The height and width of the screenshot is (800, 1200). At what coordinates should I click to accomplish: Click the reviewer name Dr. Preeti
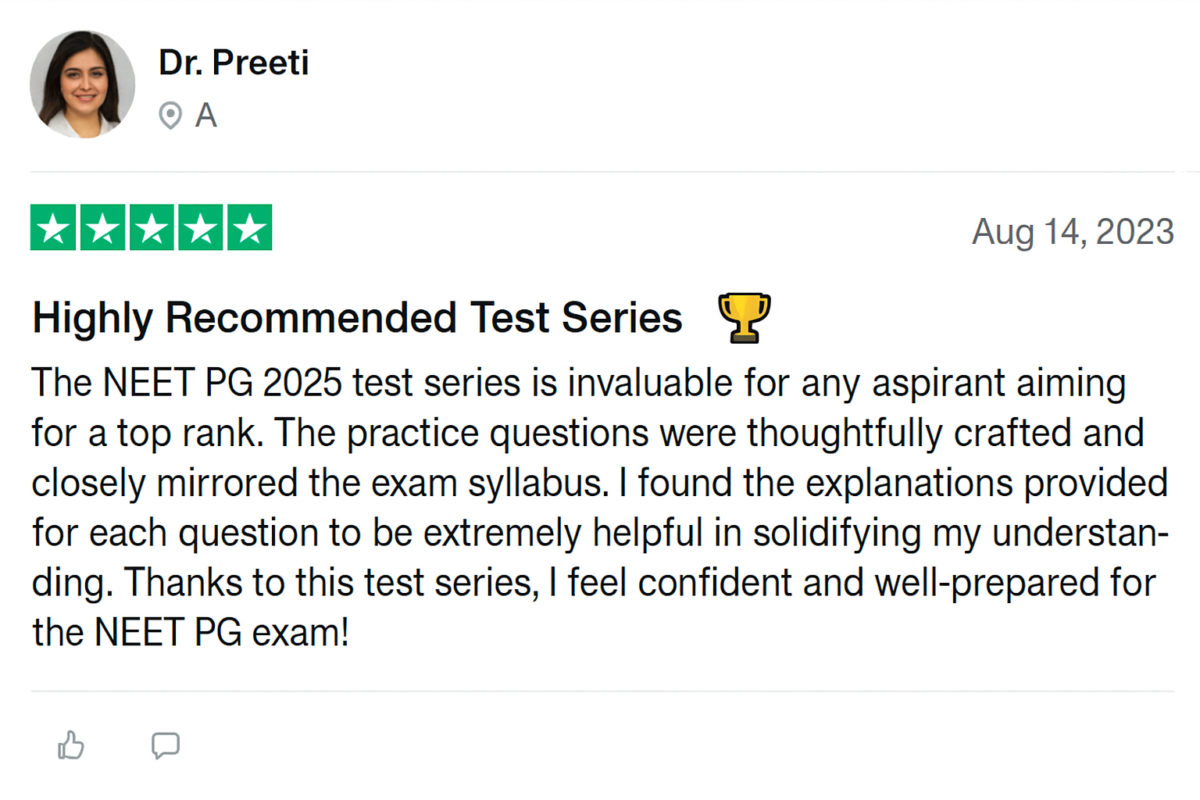click(234, 62)
